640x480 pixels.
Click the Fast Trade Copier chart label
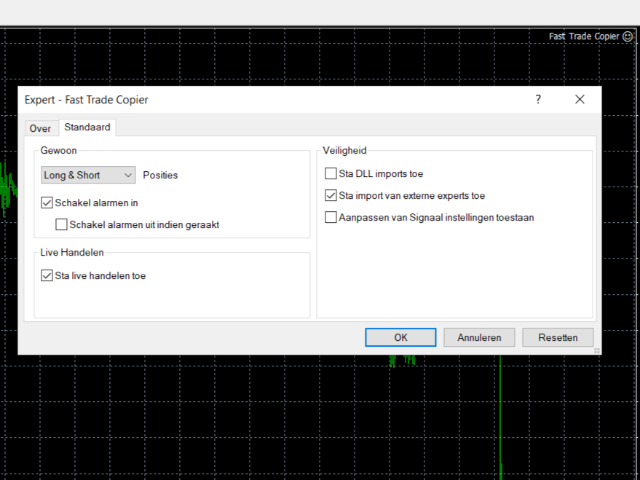coord(584,36)
